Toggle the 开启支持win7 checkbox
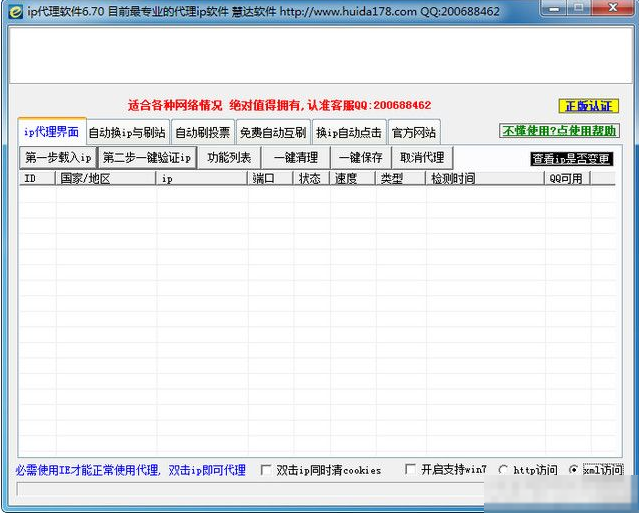This screenshot has height=513, width=639. pyautogui.click(x=410, y=470)
